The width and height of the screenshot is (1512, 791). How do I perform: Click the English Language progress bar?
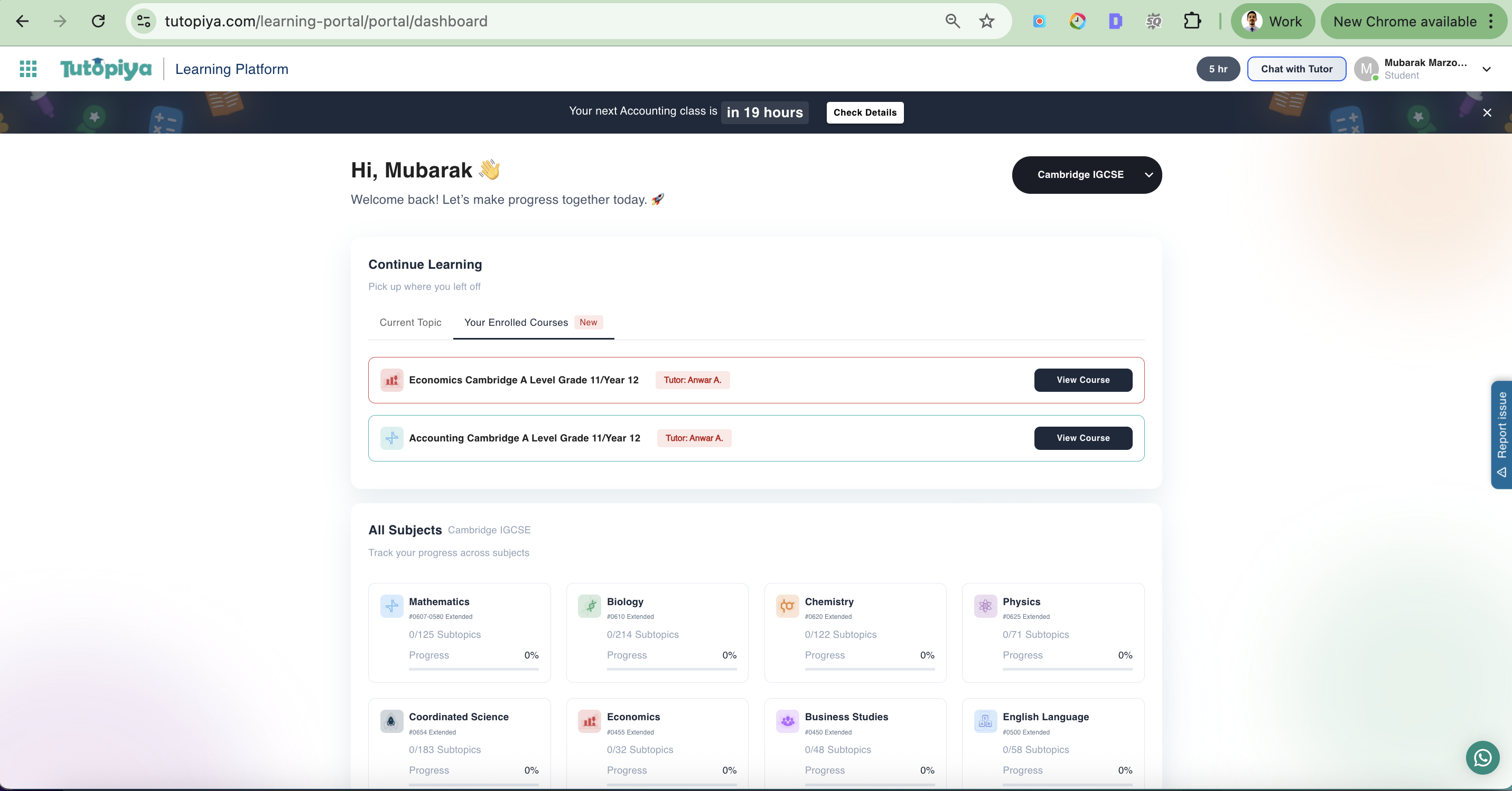(1067, 786)
